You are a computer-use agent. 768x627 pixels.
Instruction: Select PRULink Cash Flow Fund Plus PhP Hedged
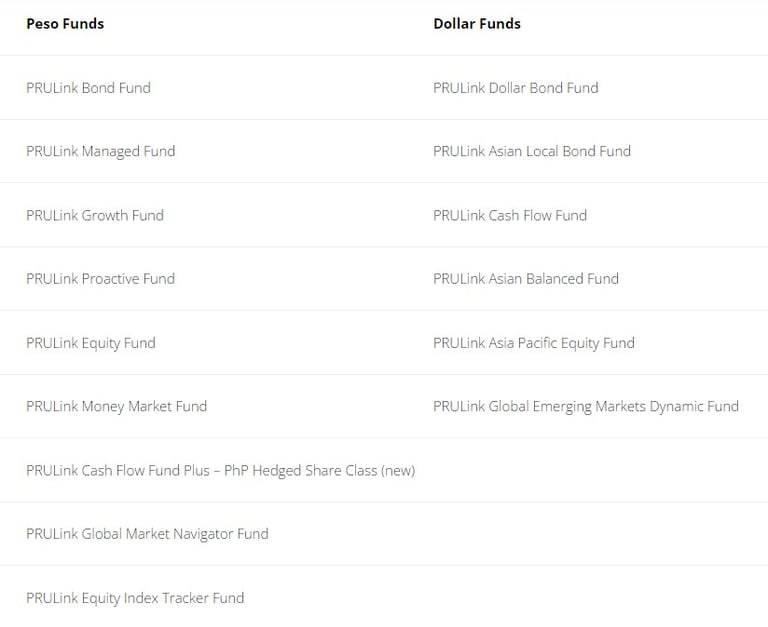(220, 470)
